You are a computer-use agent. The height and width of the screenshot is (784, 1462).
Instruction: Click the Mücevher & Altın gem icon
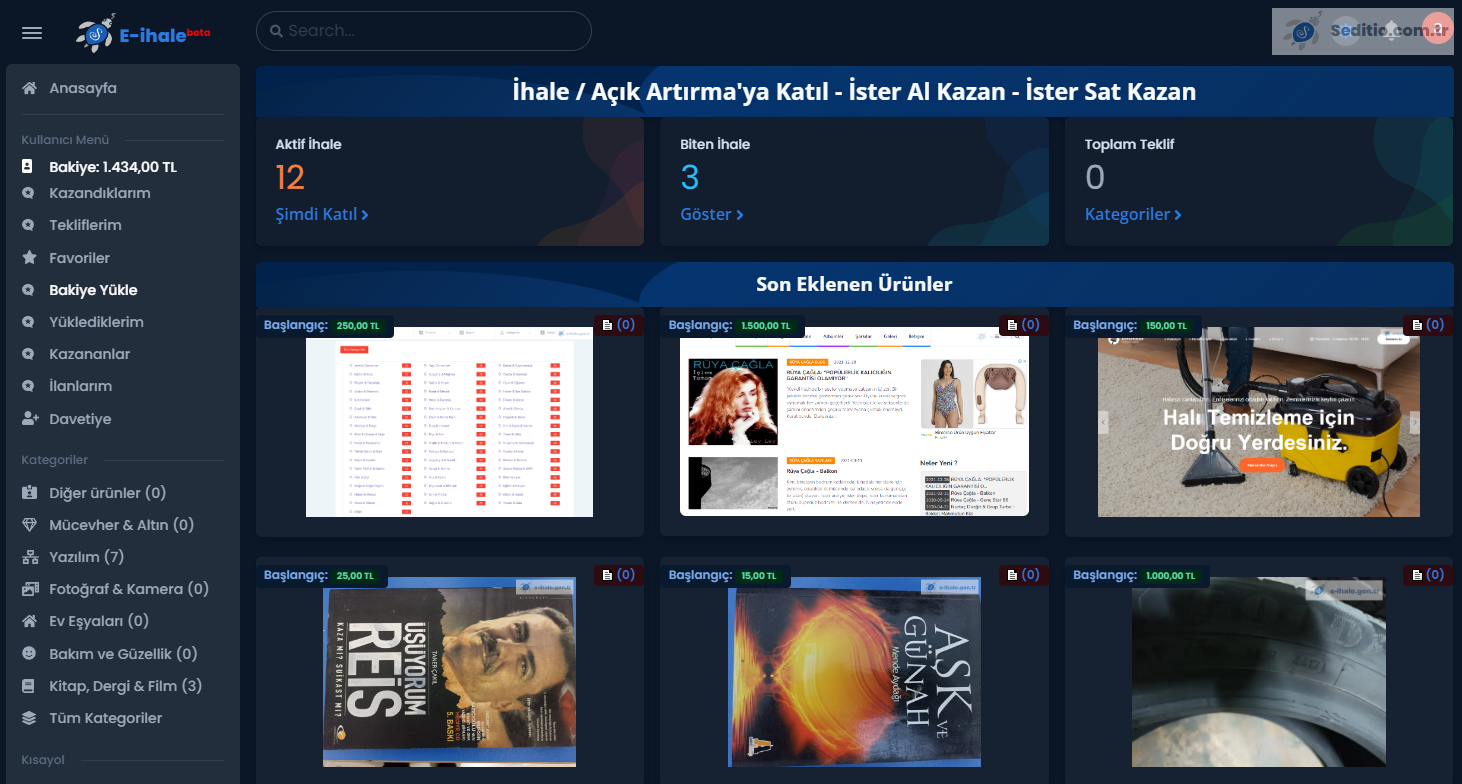click(30, 525)
